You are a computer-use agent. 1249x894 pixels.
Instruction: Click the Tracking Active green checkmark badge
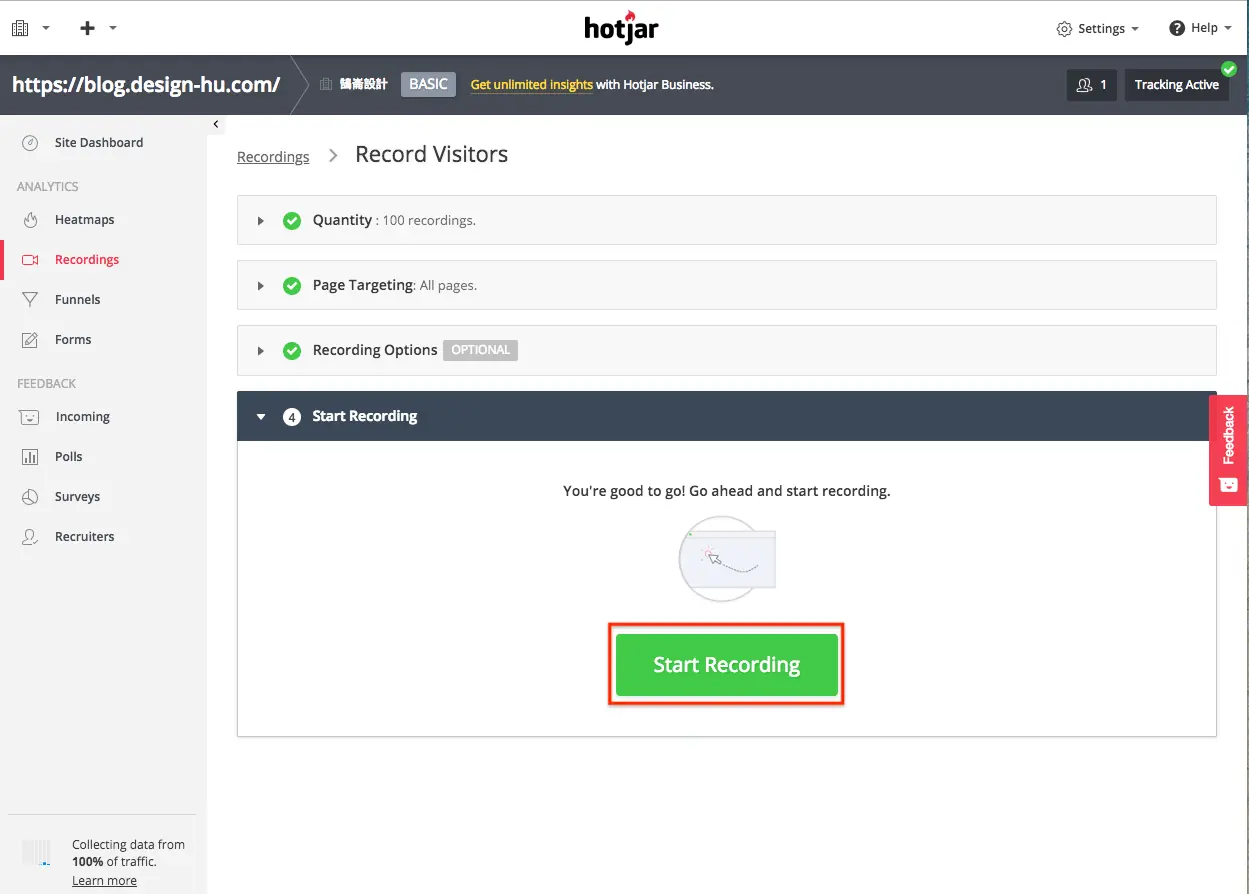click(1229, 69)
